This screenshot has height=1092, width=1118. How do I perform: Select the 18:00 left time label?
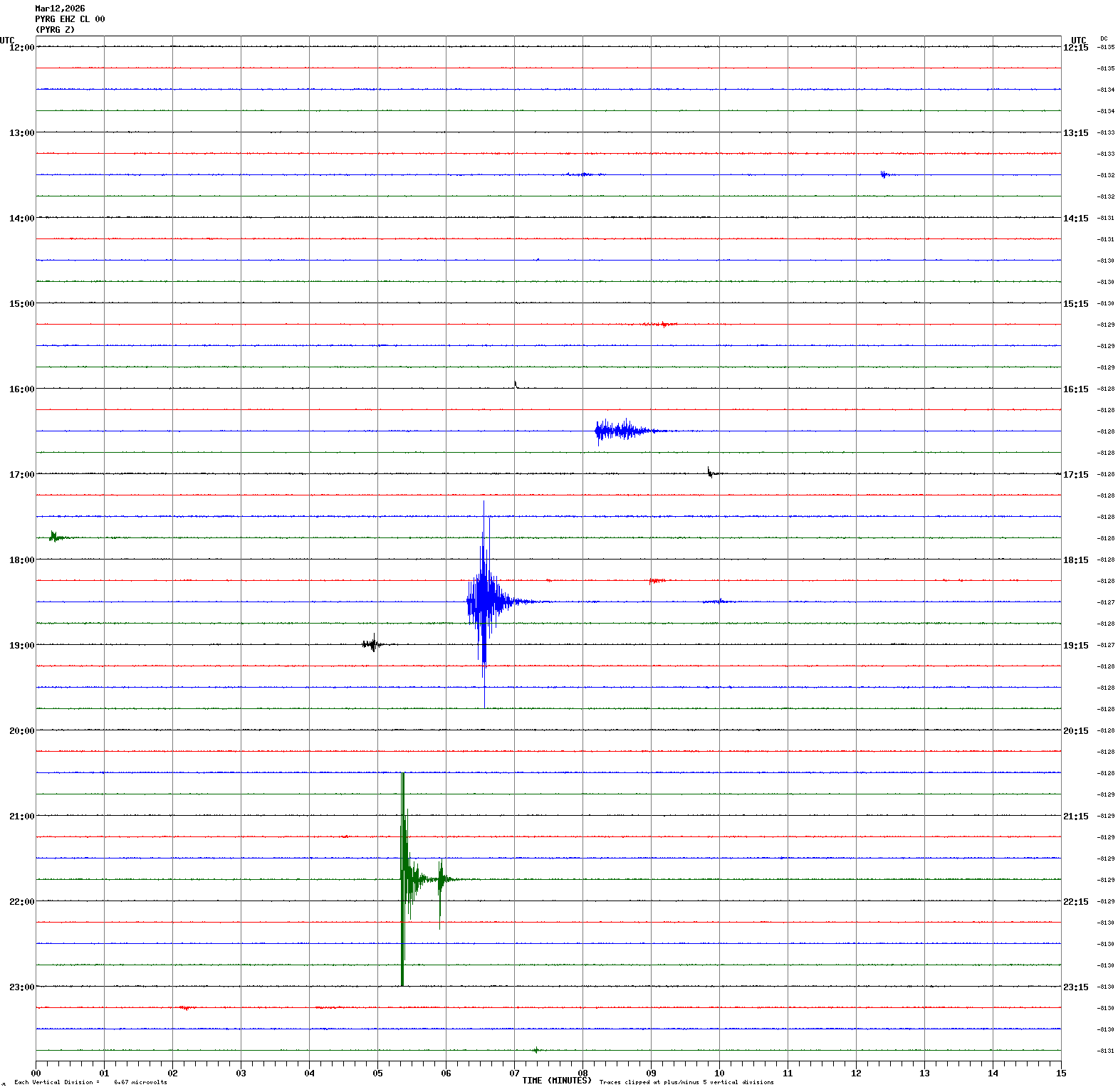[21, 560]
